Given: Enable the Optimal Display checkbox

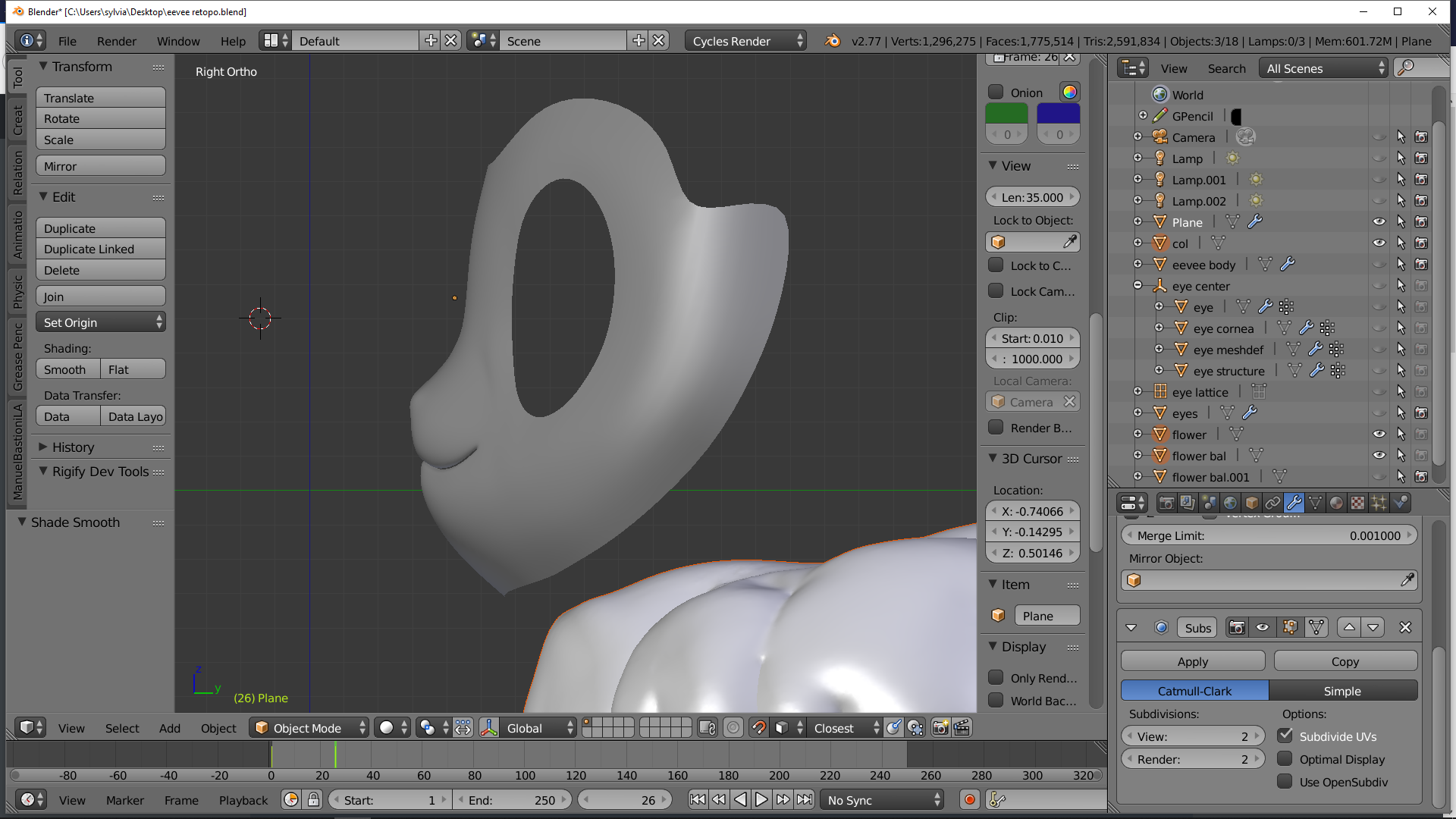Looking at the screenshot, I should 1285,759.
